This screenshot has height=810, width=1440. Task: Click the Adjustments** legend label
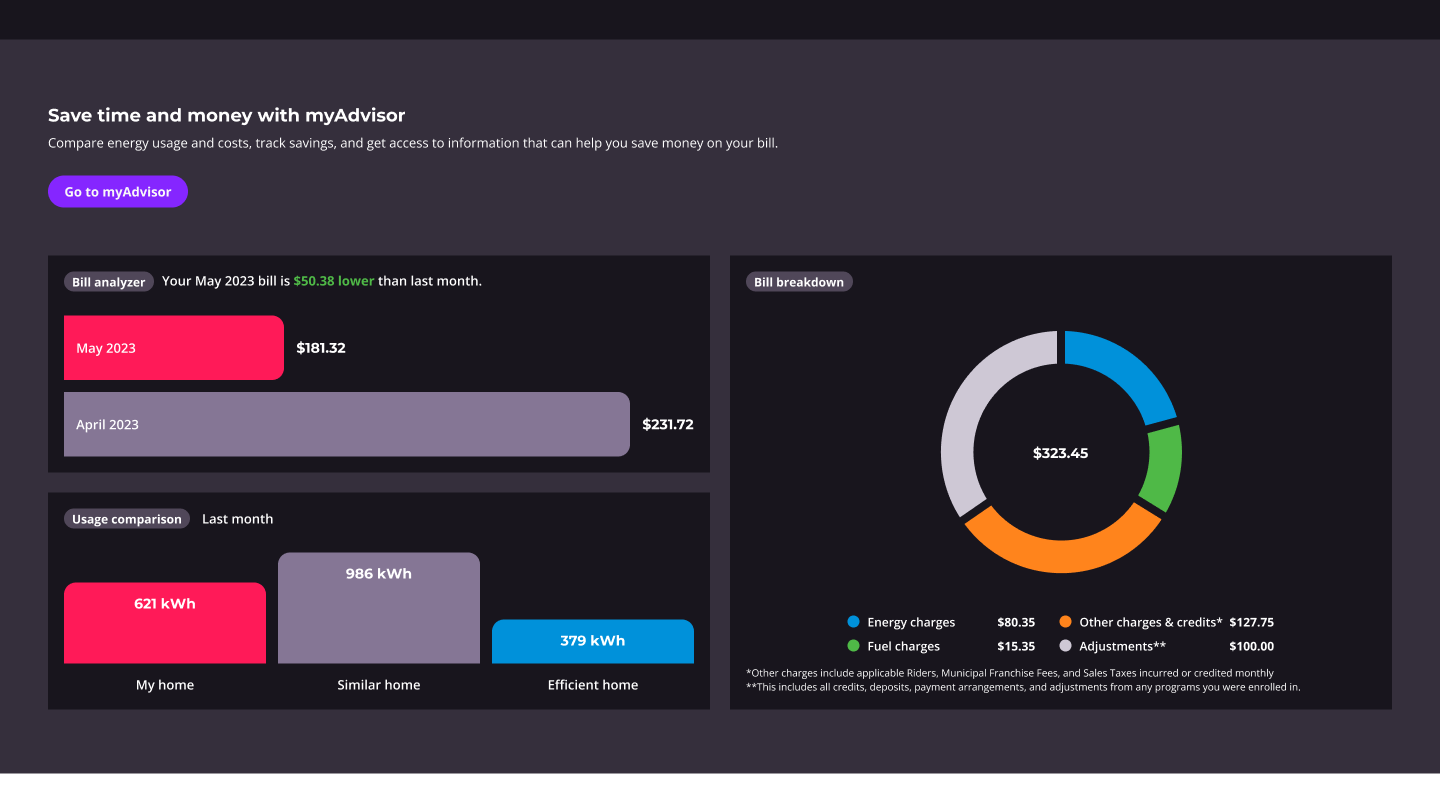pos(1122,646)
